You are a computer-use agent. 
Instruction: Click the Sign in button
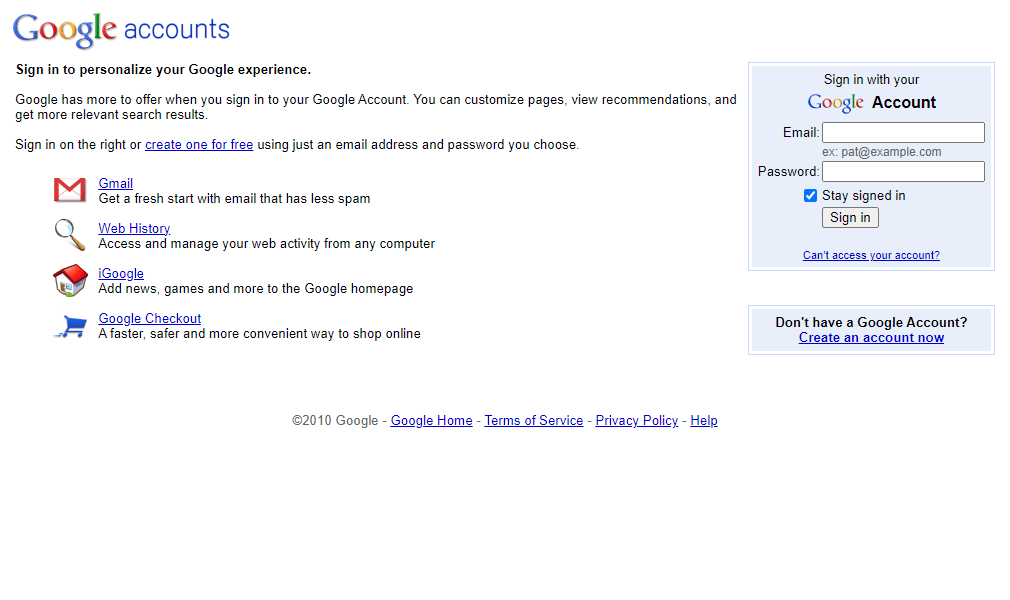pyautogui.click(x=850, y=218)
